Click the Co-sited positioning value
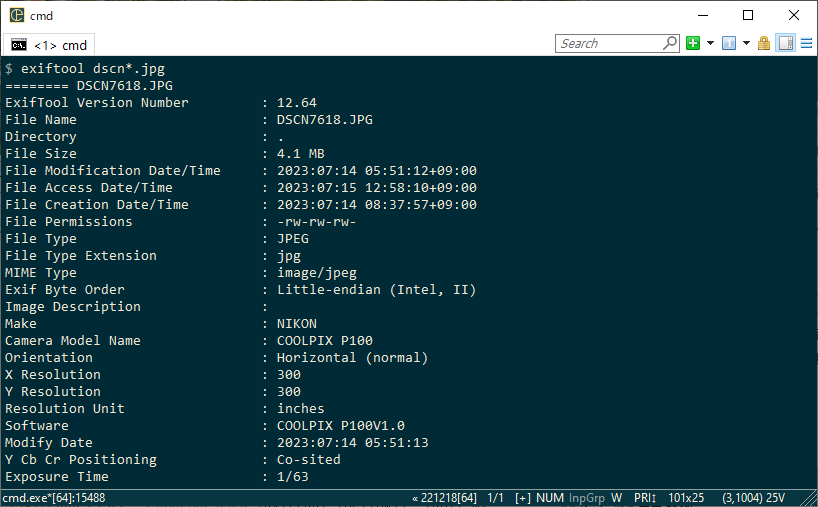This screenshot has height=507, width=818. coord(308,460)
